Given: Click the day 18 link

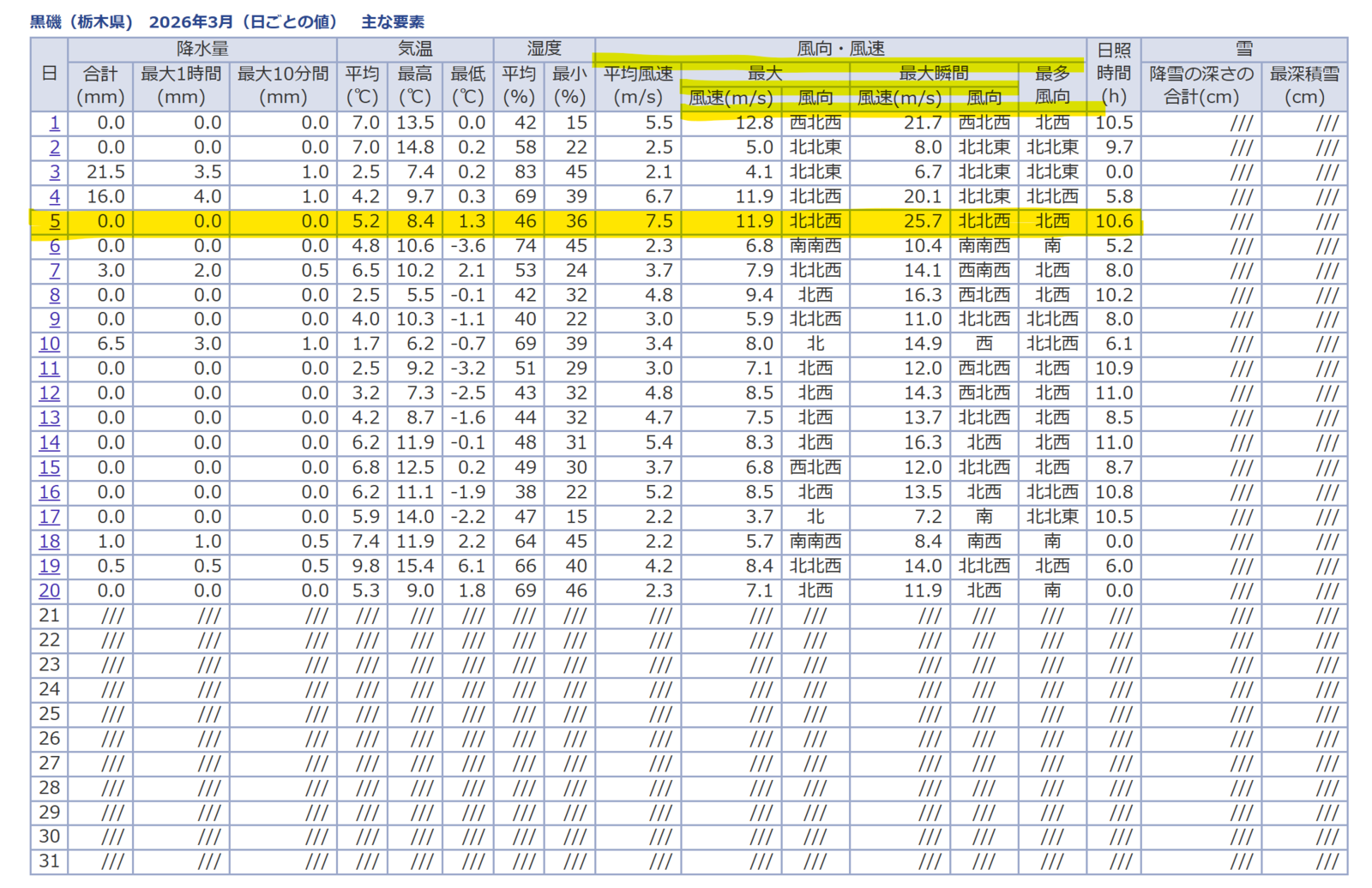Looking at the screenshot, I should 50,542.
